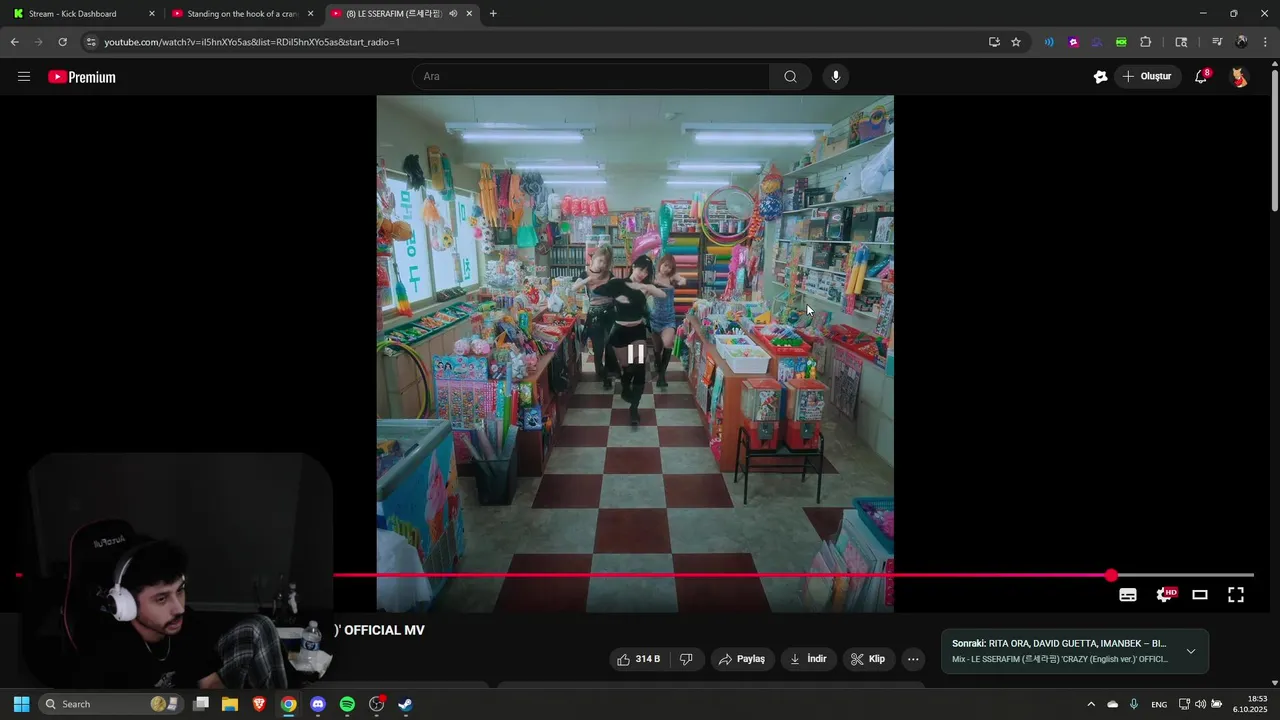
Task: Open YouTube notifications bell
Action: pos(1202,77)
